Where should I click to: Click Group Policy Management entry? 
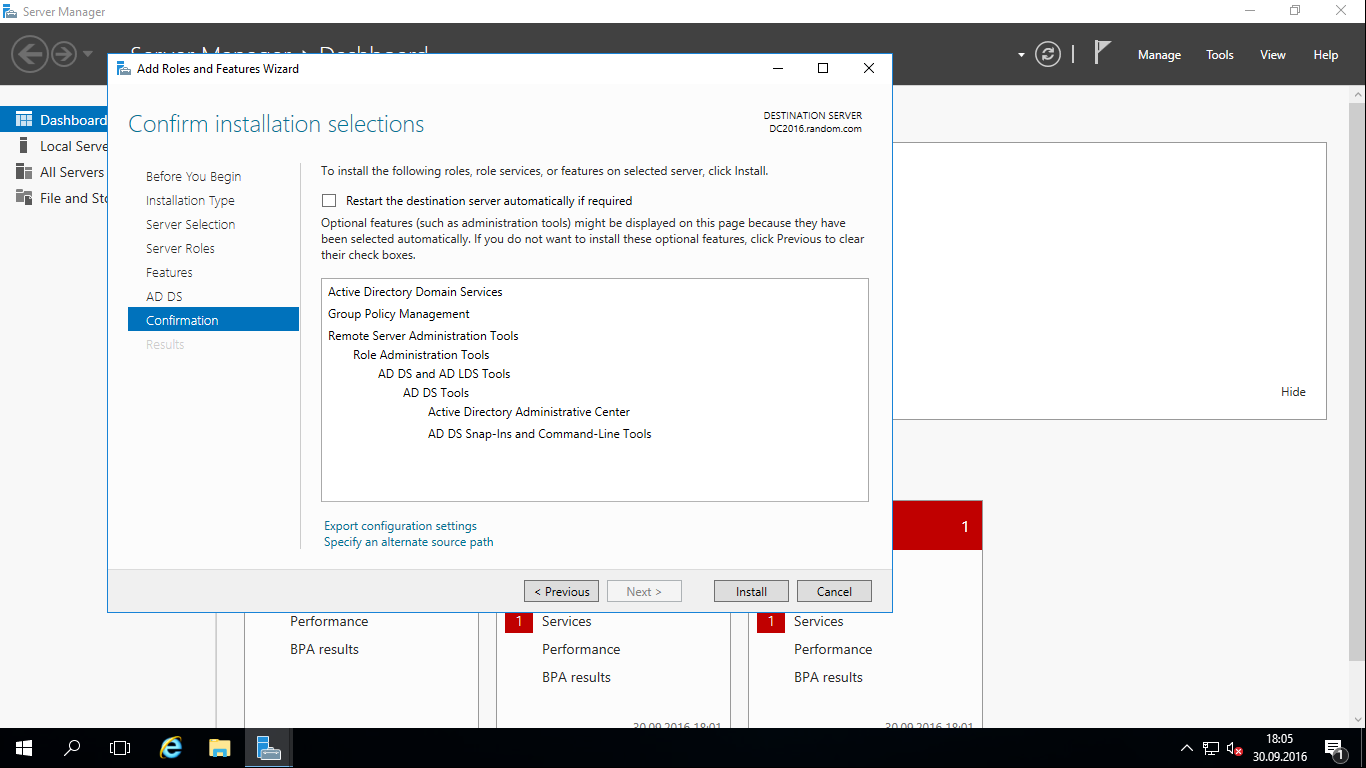click(x=398, y=314)
